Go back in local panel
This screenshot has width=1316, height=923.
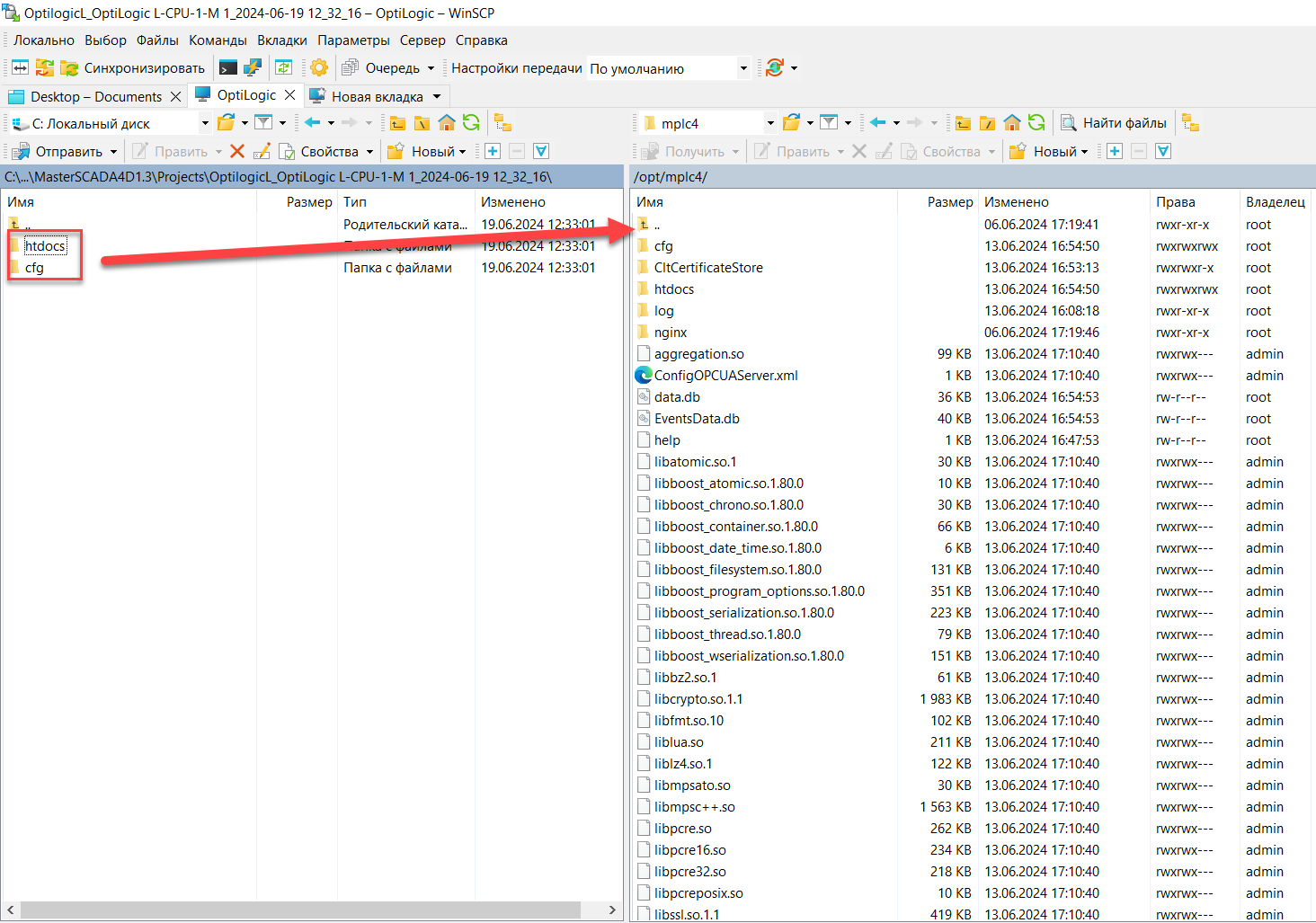tap(312, 122)
